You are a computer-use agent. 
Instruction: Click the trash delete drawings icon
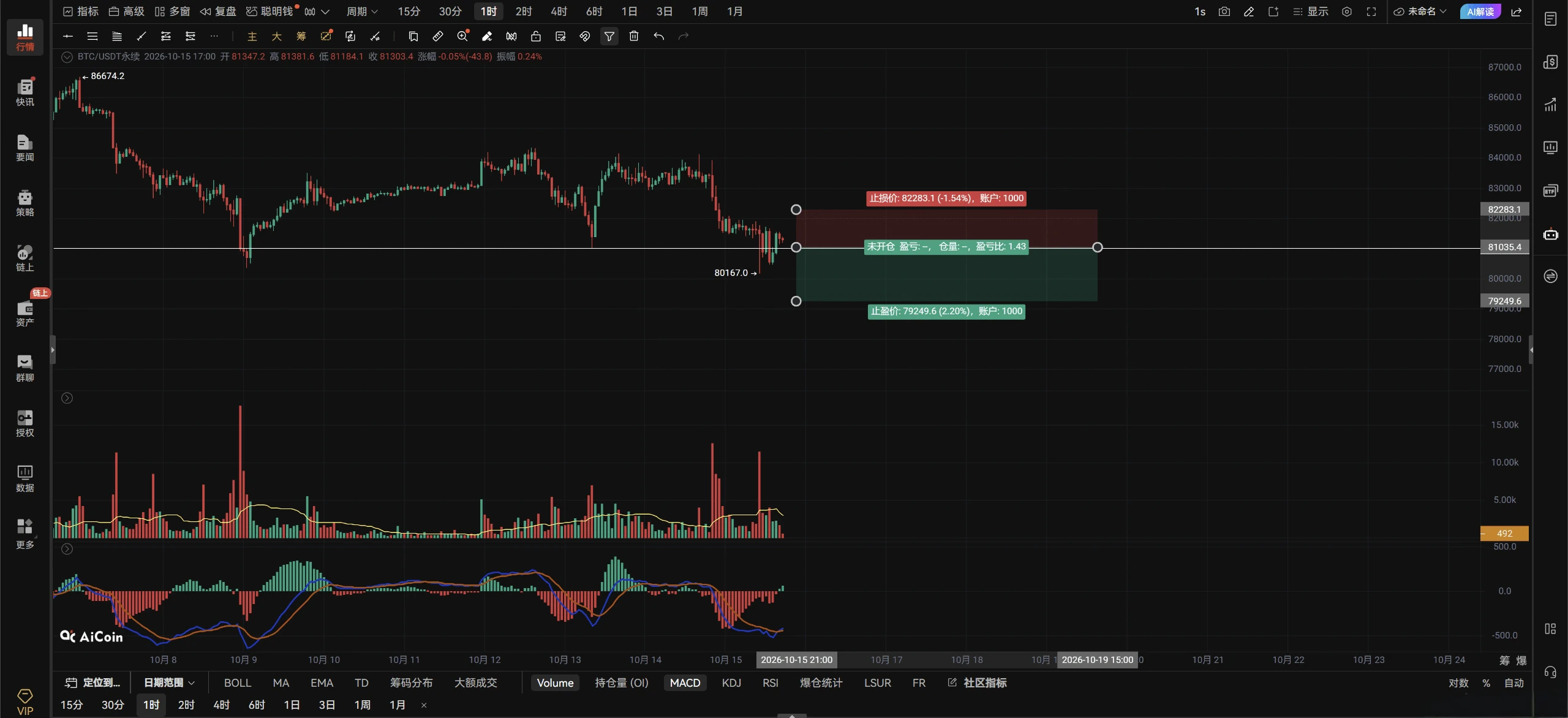click(x=634, y=37)
